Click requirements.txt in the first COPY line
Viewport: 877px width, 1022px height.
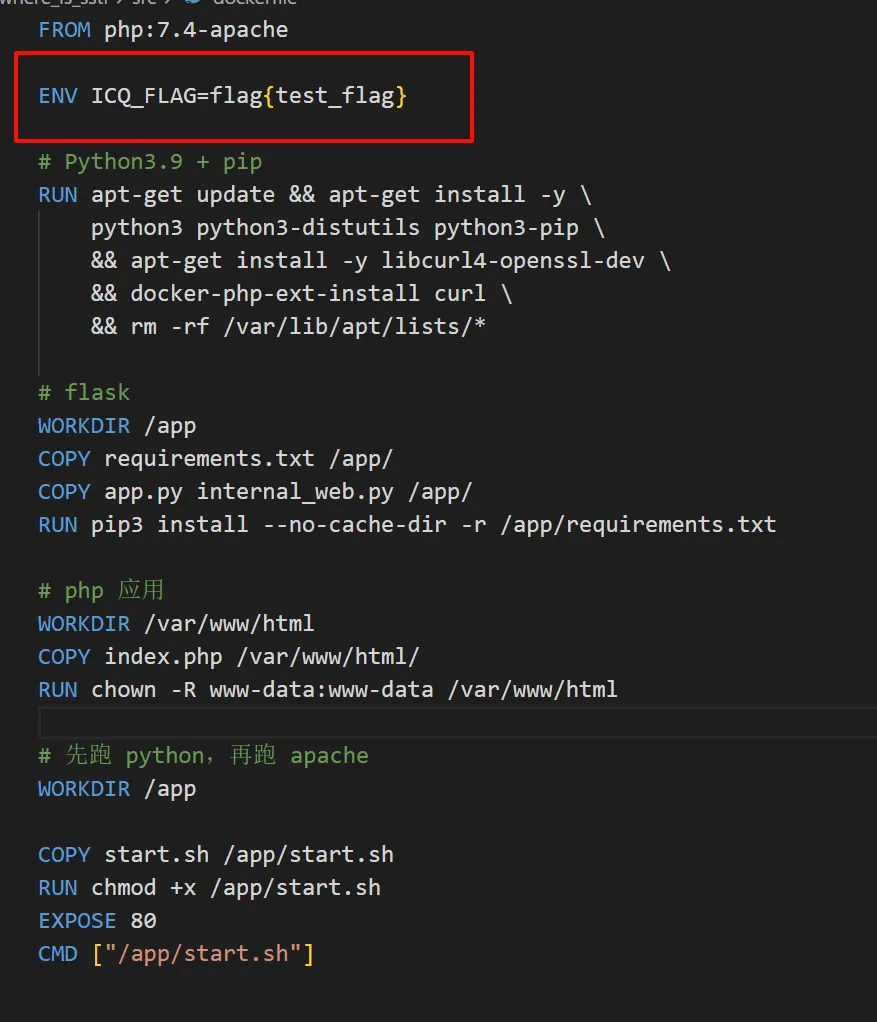210,459
